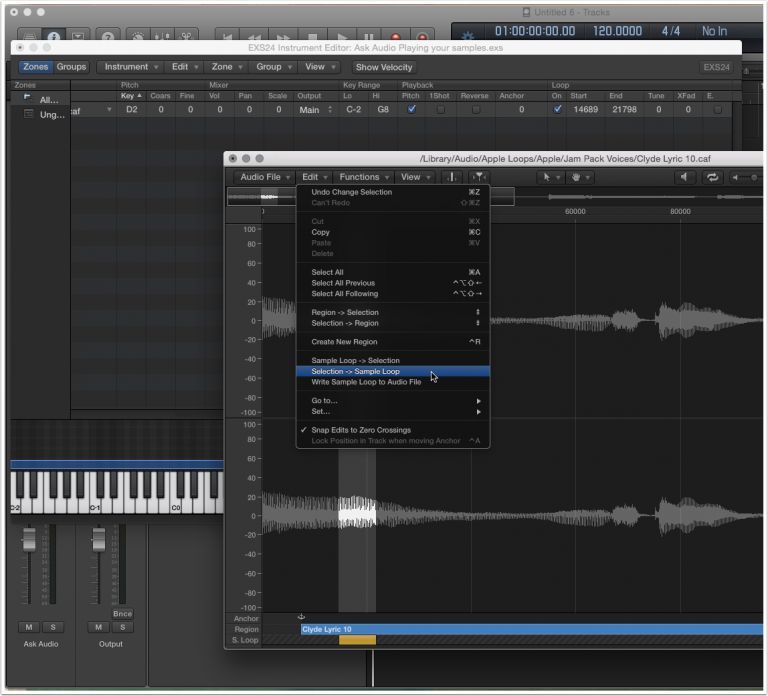Click the Pause transport button

(x=368, y=36)
